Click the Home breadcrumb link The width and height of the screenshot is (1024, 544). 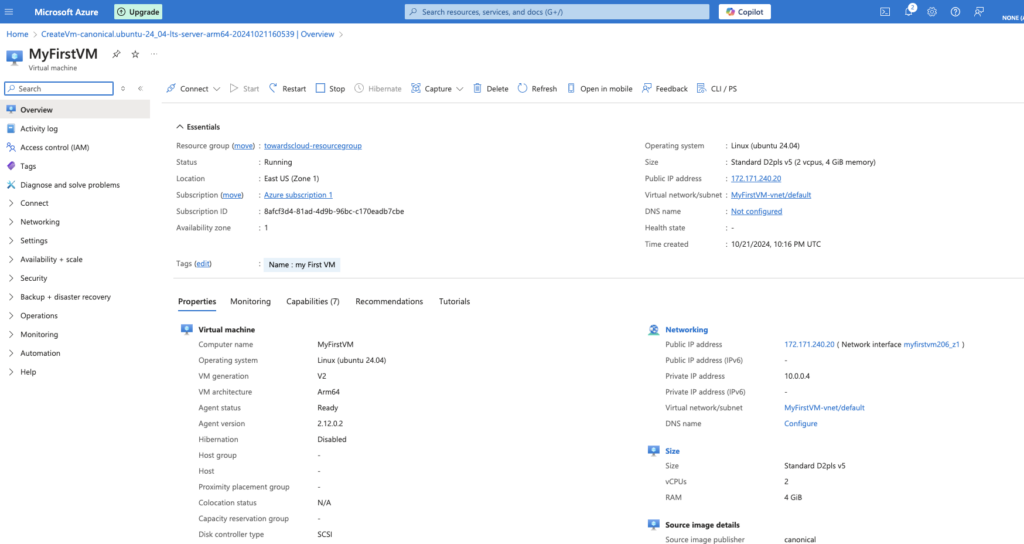pyautogui.click(x=17, y=34)
